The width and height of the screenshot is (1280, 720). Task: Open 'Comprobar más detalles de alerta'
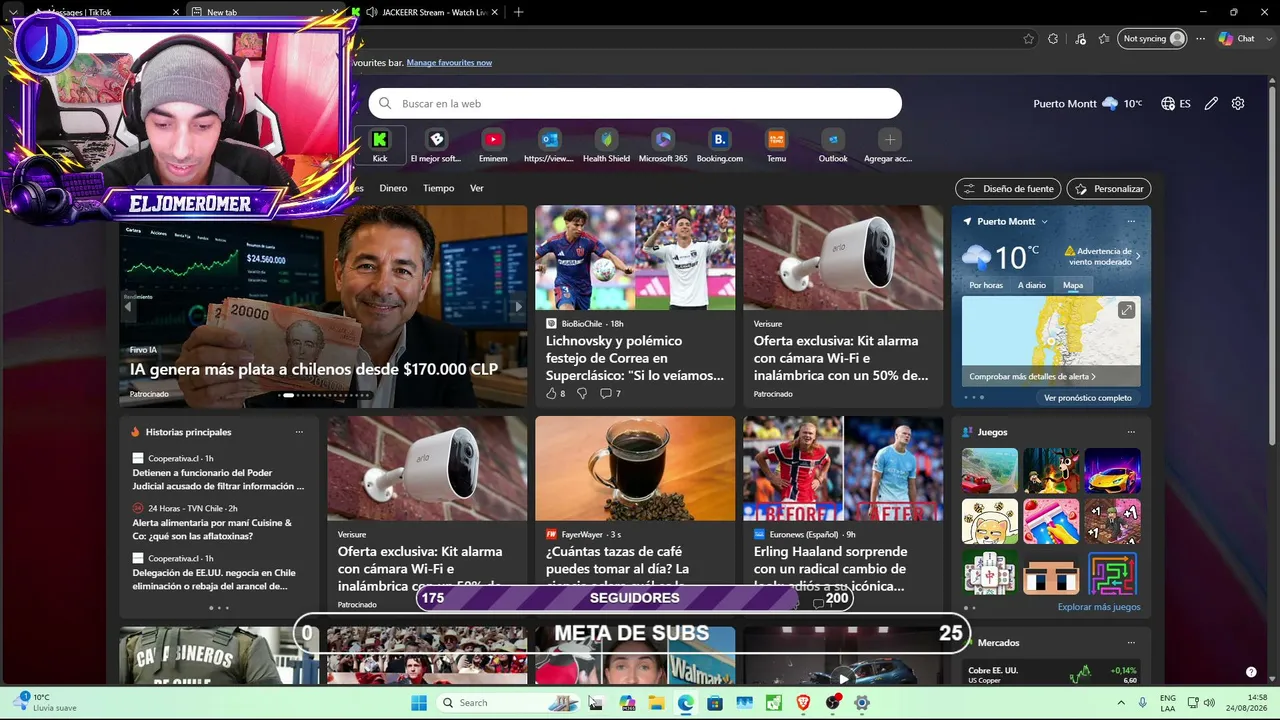tap(1032, 377)
